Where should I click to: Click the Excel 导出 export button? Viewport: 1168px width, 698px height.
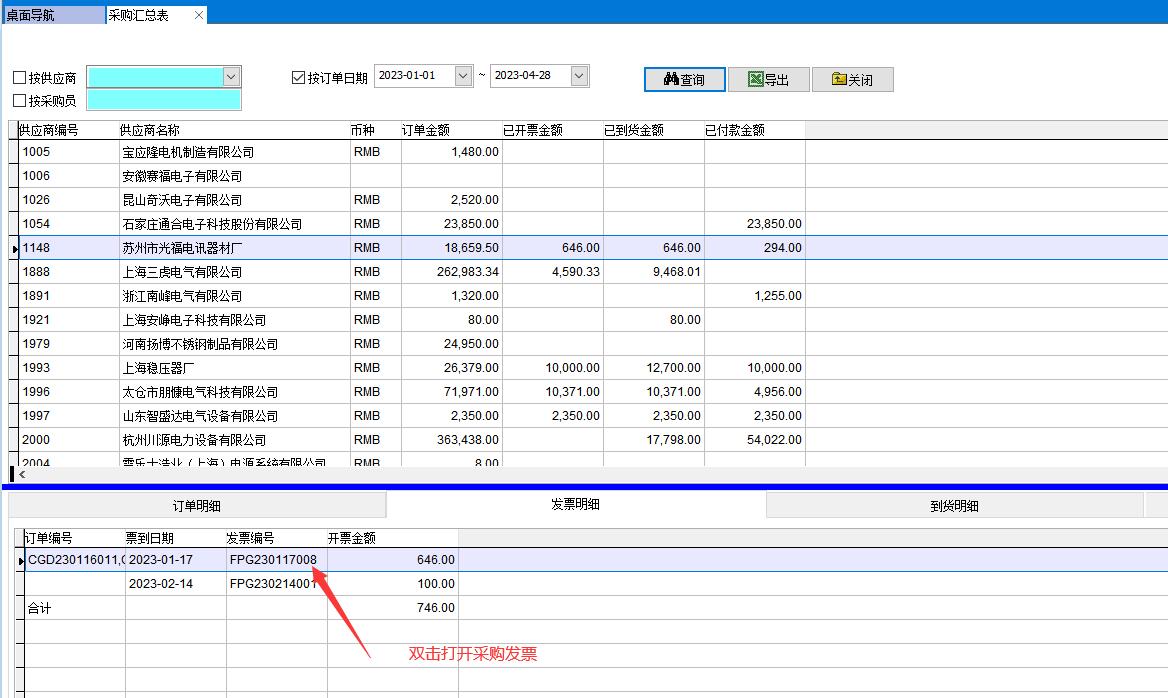[768, 80]
